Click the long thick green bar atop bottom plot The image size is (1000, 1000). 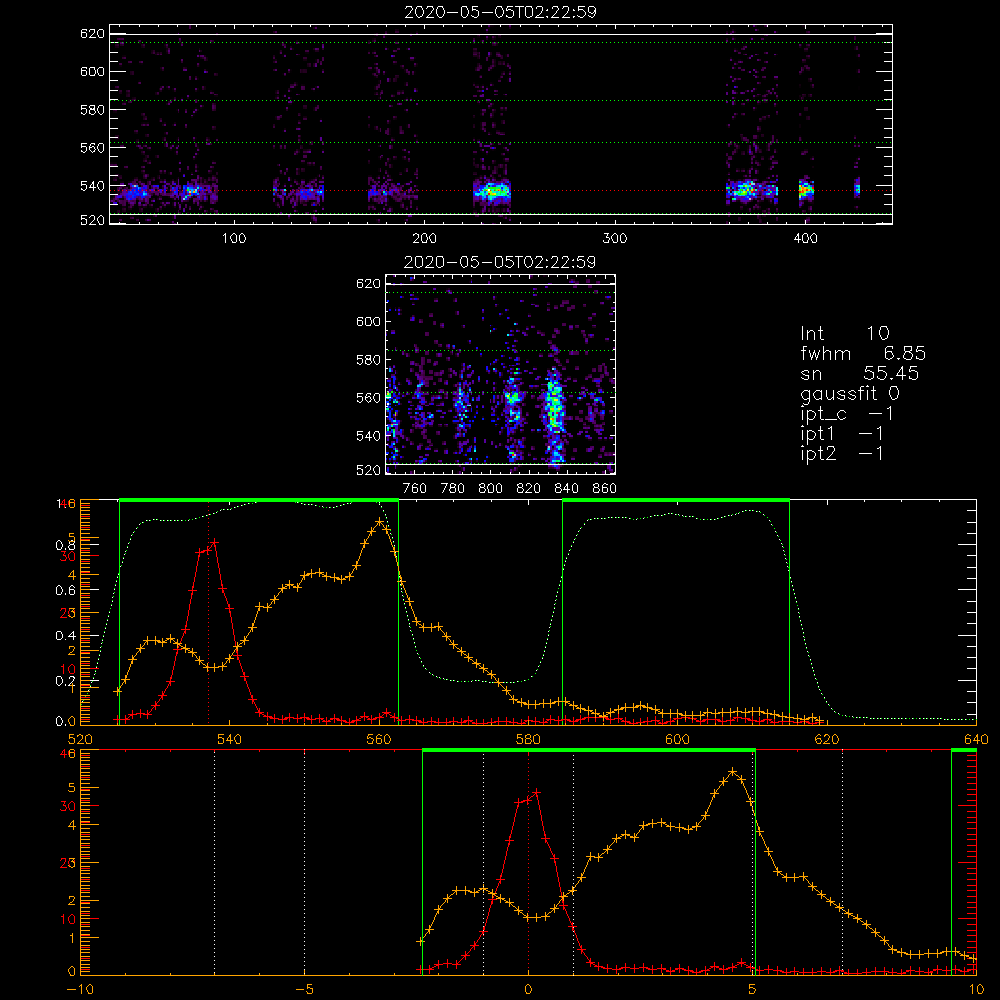(589, 750)
